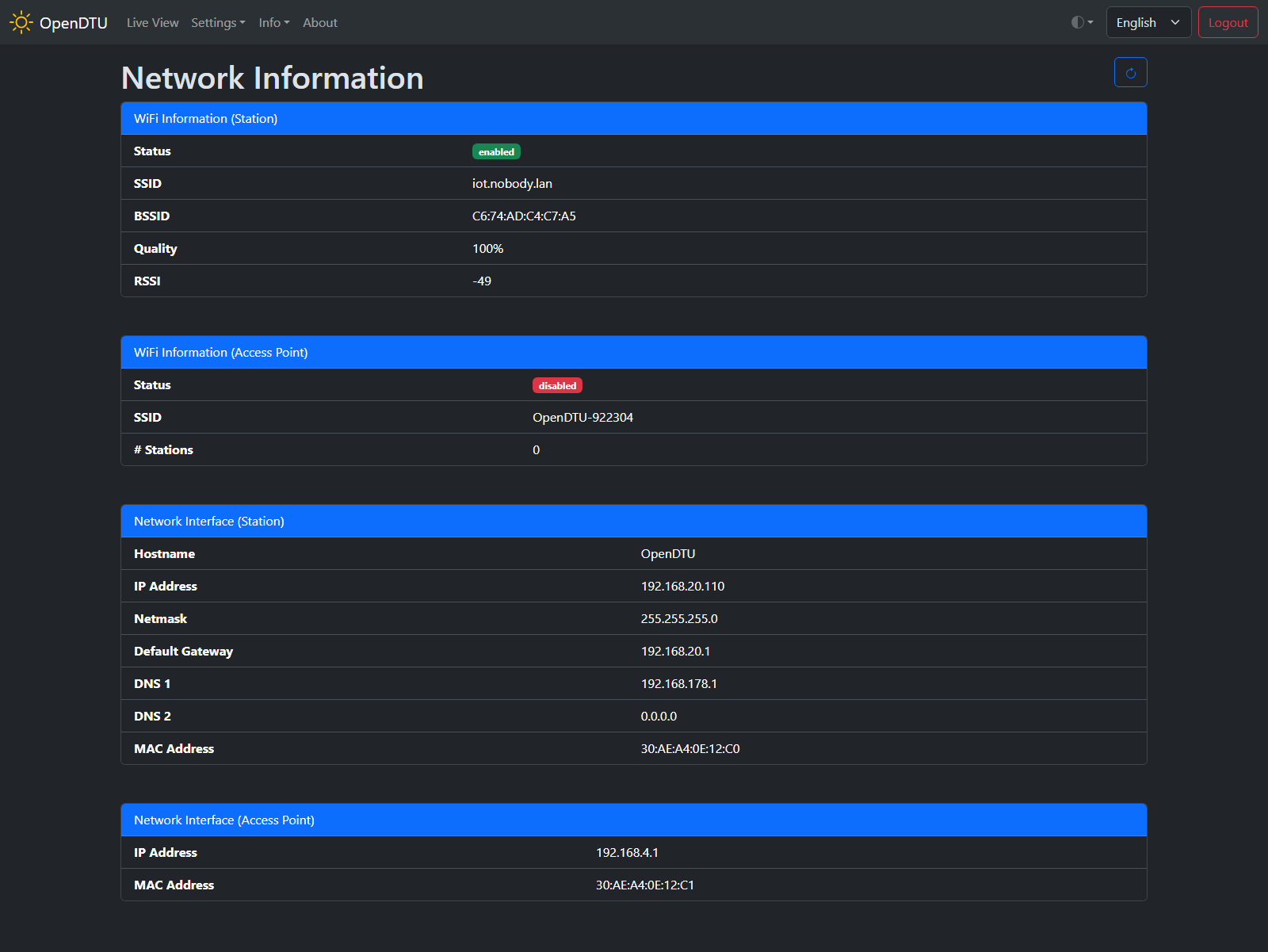This screenshot has height=952, width=1268.
Task: Click the DNS 2 row label
Action: [152, 717]
